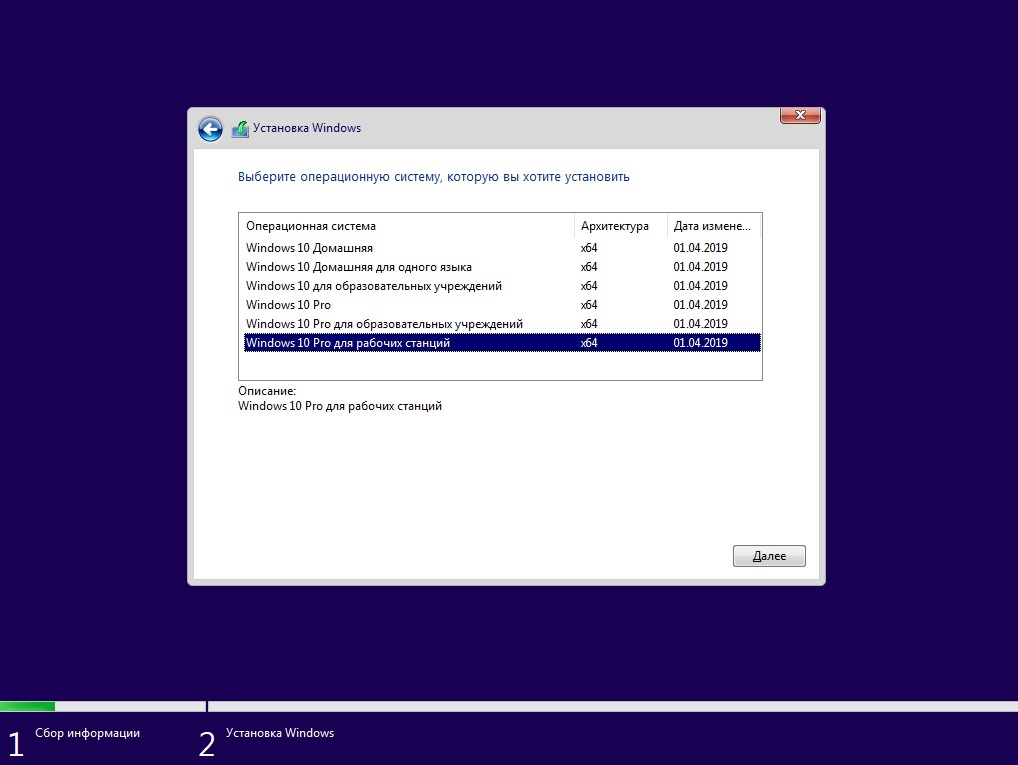Click the Windows Setup icon in title bar
The image size is (1018, 765).
point(240,129)
